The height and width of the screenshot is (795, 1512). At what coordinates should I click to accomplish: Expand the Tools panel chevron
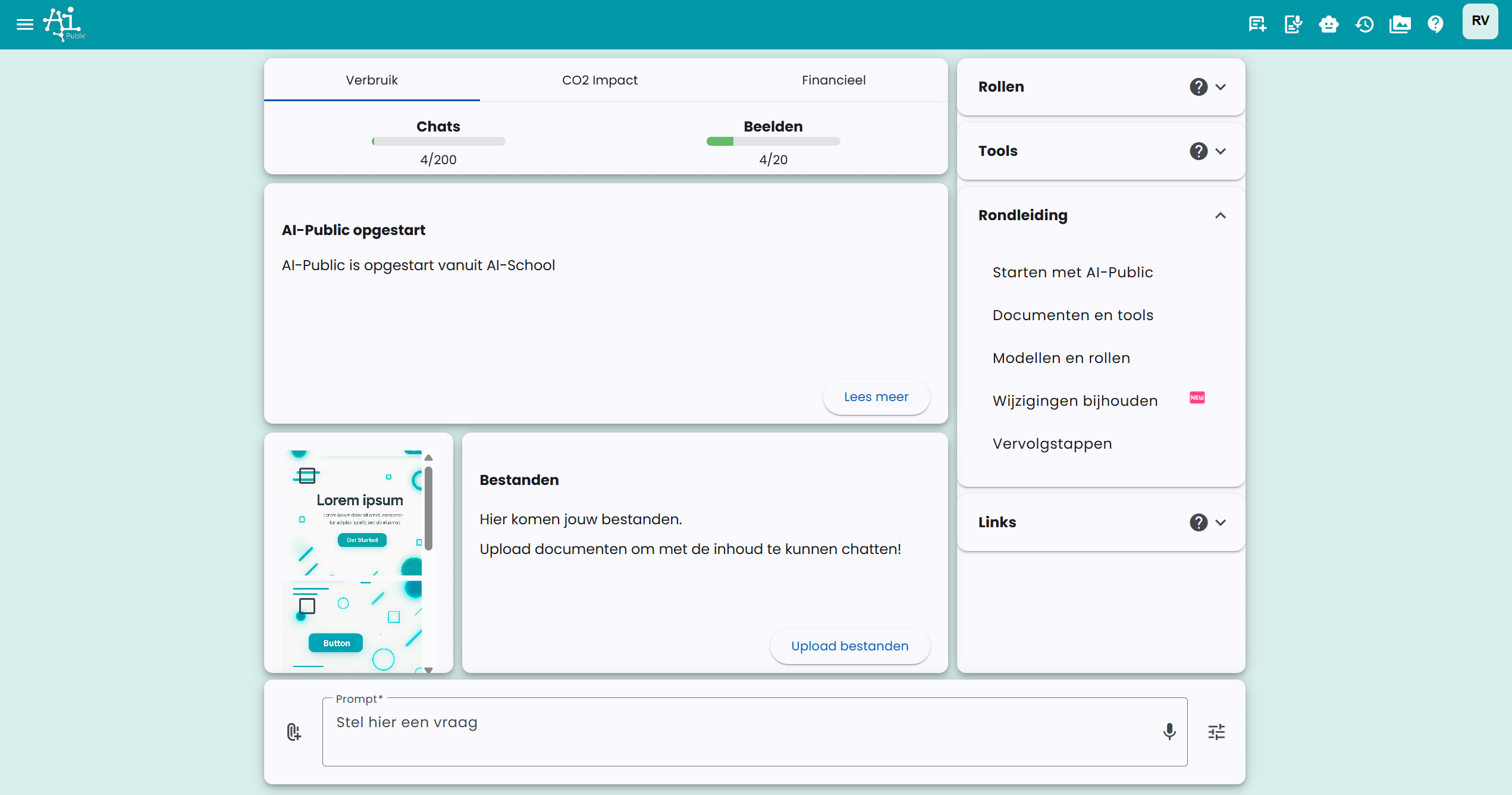1221,151
